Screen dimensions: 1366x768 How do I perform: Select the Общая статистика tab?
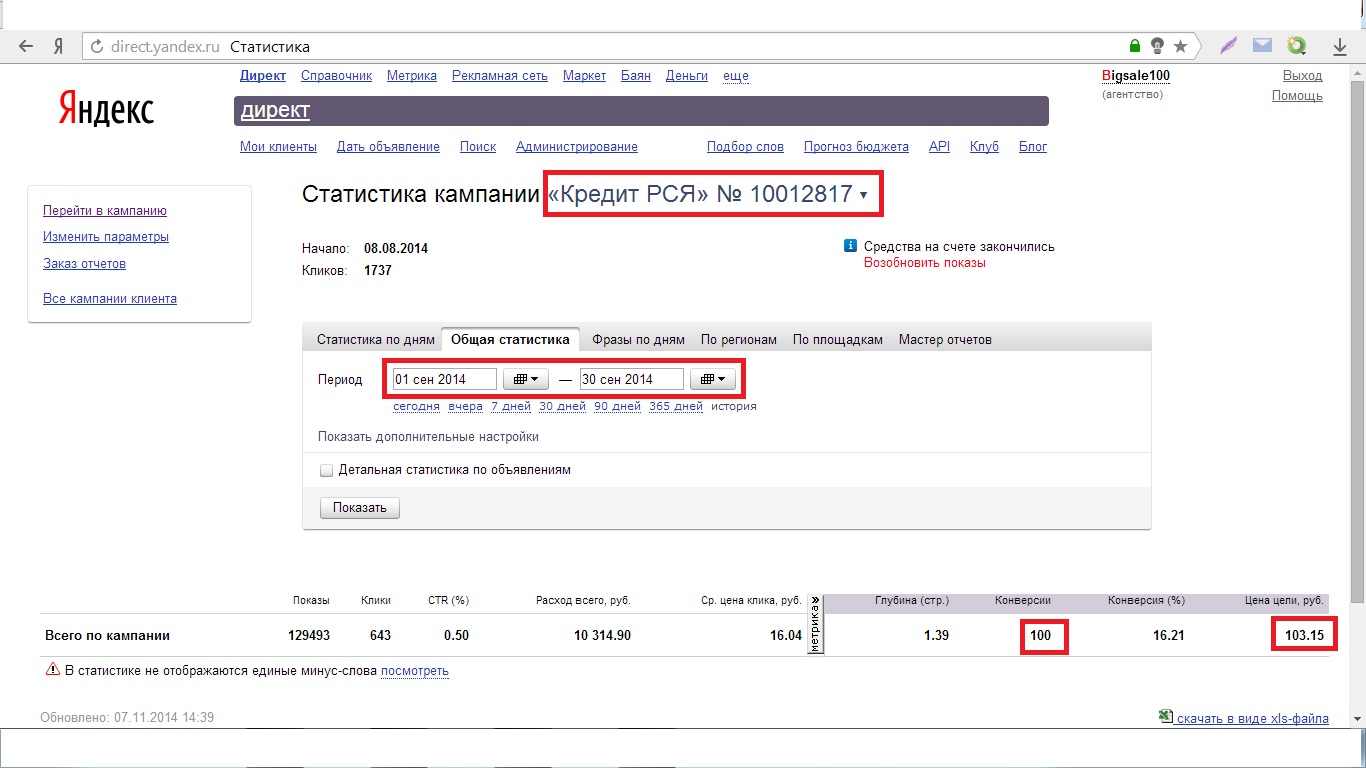(511, 339)
